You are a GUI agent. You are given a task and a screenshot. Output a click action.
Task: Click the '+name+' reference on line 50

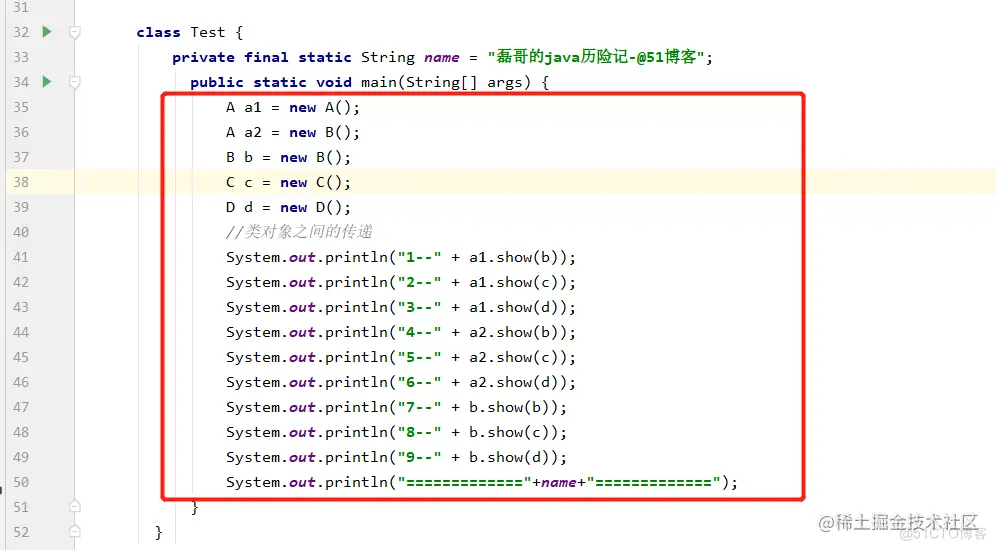coord(558,483)
